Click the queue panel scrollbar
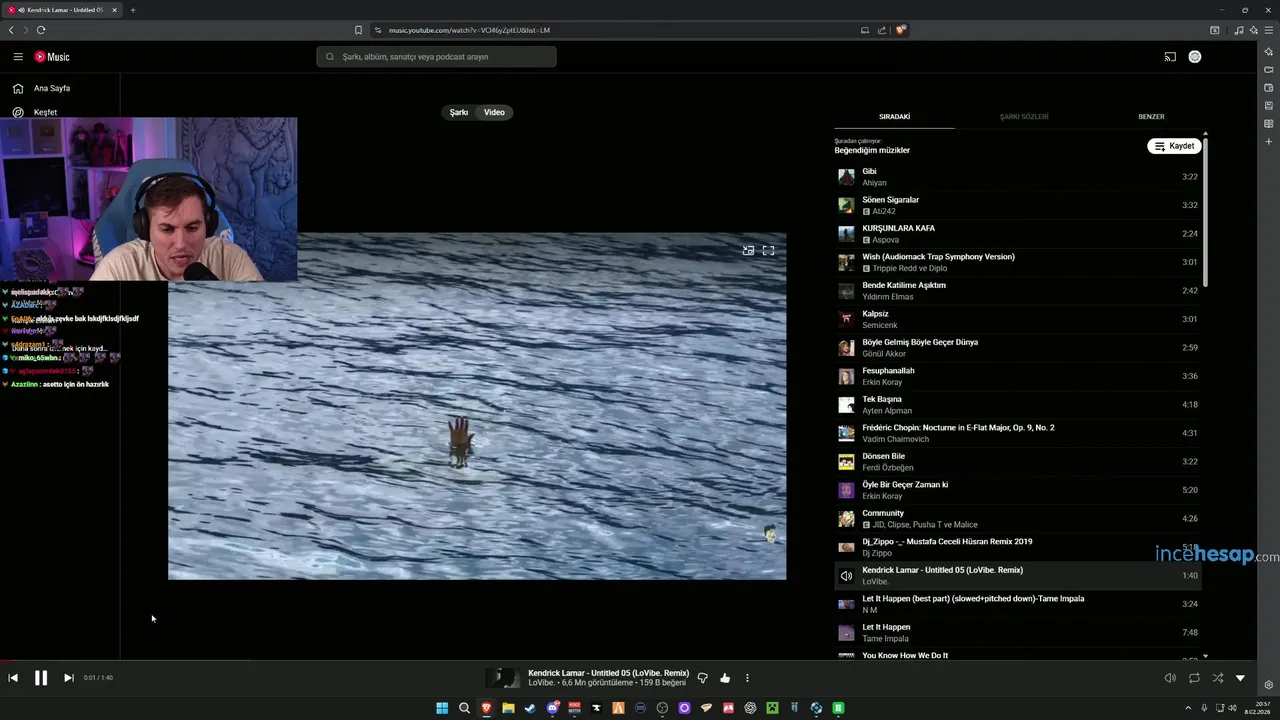Viewport: 1280px width, 720px height. (1205, 210)
